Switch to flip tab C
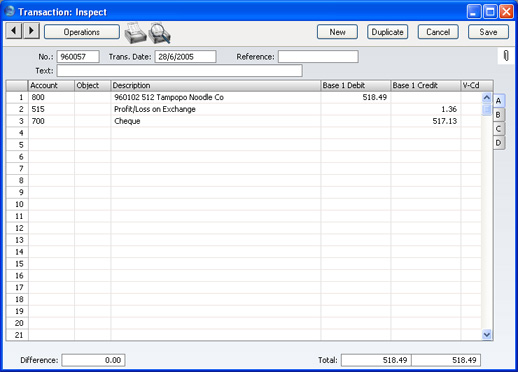This screenshot has width=518, height=372. click(499, 129)
